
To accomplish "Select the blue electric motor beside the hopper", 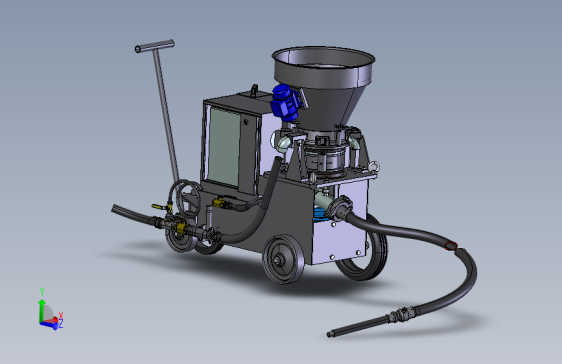I will pos(286,102).
